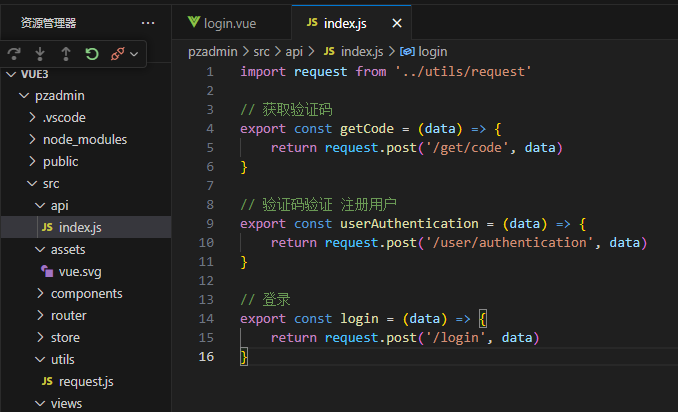Click the debug Step Into arrow

click(x=40, y=54)
